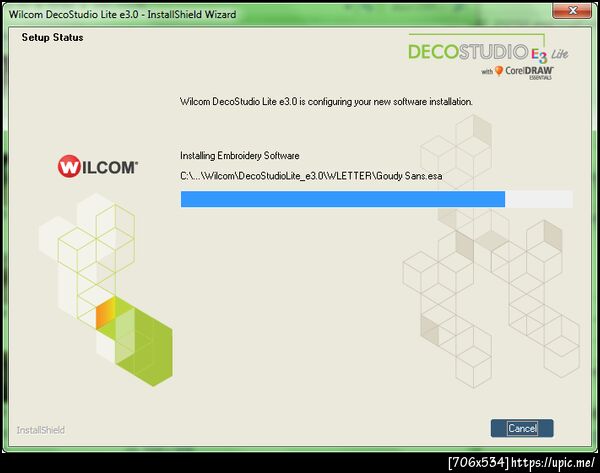
Task: Select the 'Installing Embroidery Software' text
Action: click(x=240, y=156)
